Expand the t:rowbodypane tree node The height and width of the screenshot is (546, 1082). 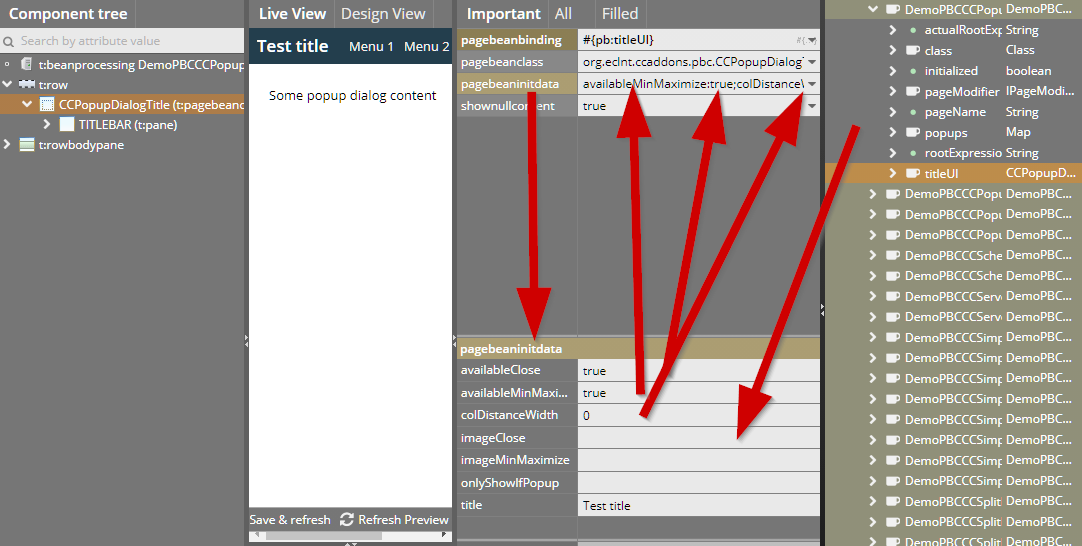pos(8,145)
